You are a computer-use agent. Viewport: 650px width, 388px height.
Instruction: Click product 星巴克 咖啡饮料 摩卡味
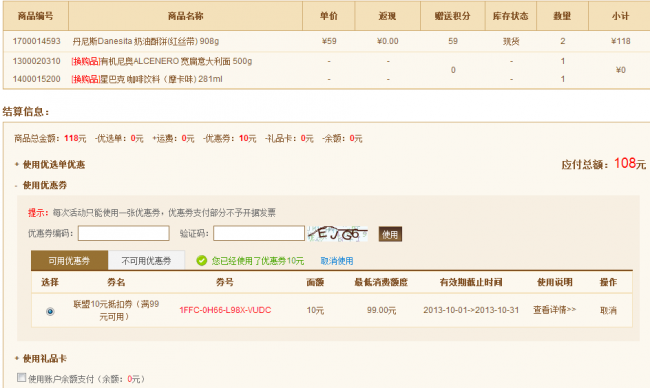tap(161, 79)
